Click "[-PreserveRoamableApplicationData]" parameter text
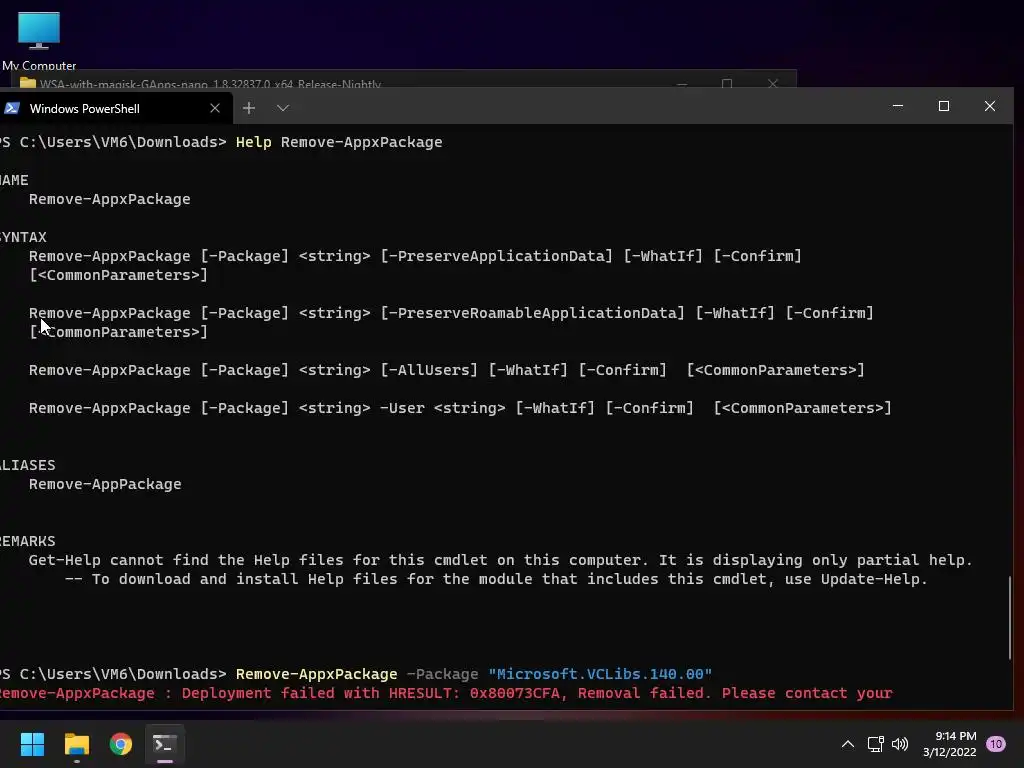The image size is (1024, 768). tap(533, 313)
